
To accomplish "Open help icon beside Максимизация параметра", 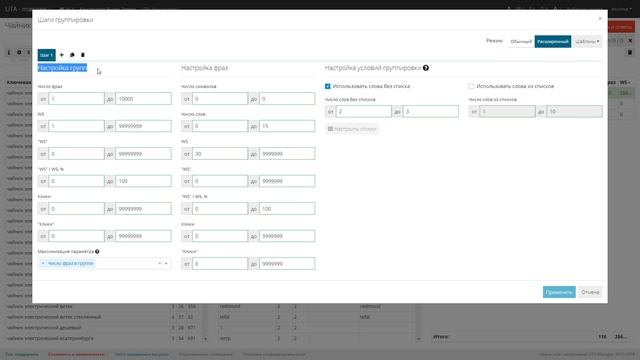I will pos(97,251).
